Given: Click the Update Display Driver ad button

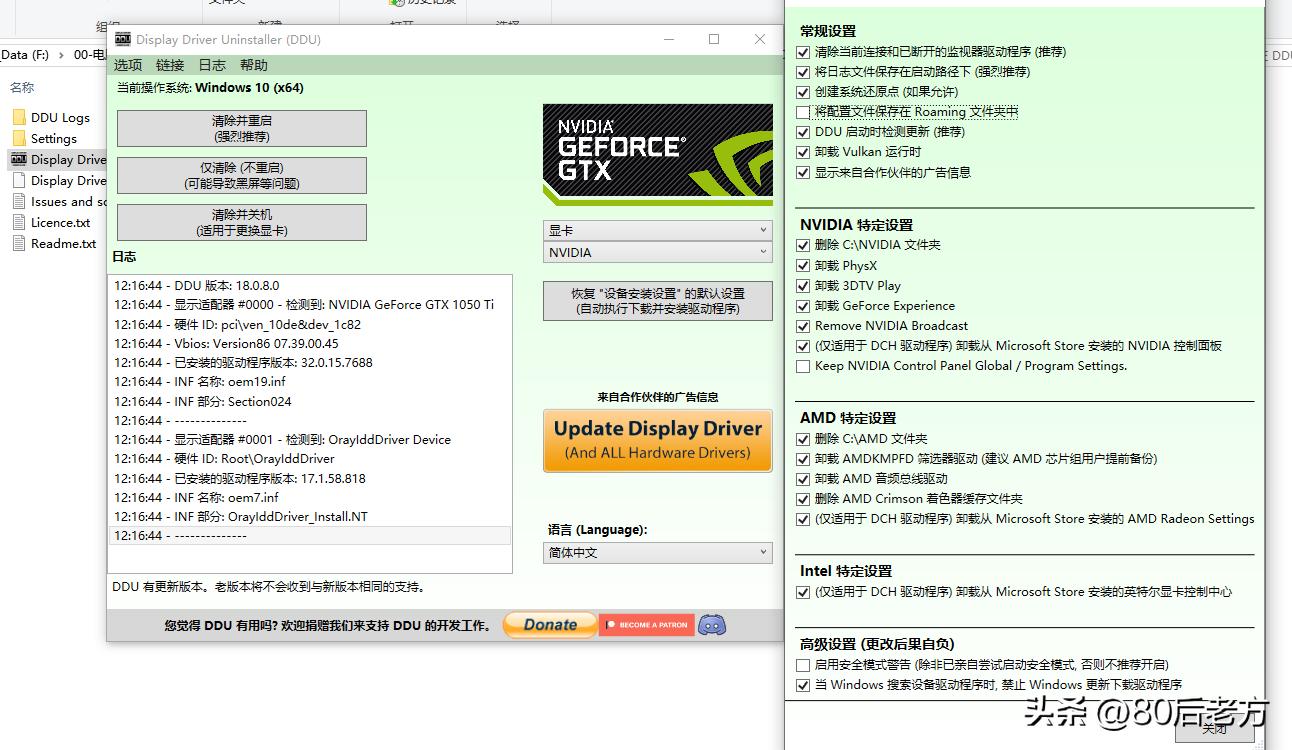Looking at the screenshot, I should pyautogui.click(x=657, y=440).
